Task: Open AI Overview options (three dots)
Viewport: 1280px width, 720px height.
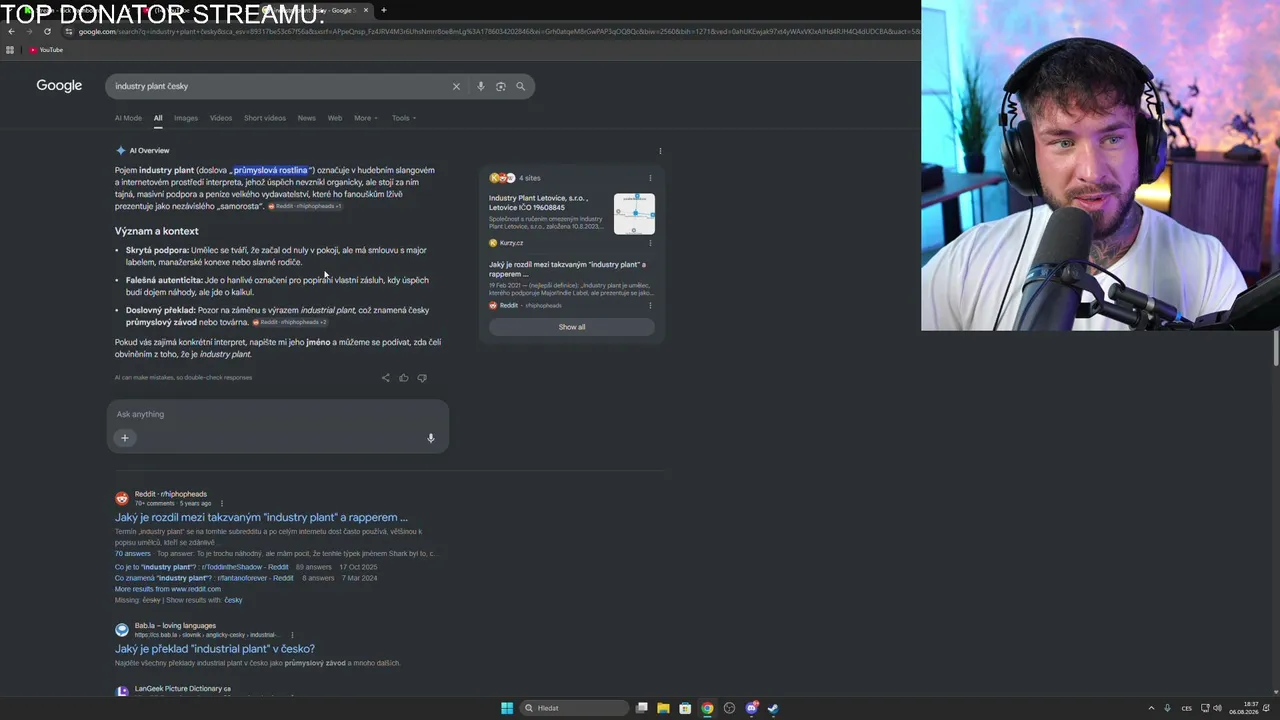Action: coord(660,151)
